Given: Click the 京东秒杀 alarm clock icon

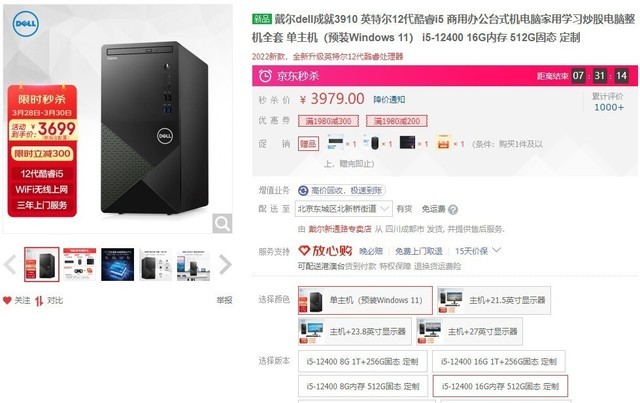Looking at the screenshot, I should [265, 76].
